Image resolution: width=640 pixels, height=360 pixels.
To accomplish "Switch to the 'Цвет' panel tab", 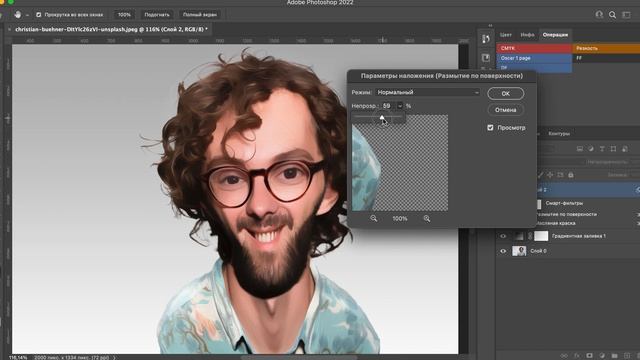I will click(x=506, y=35).
